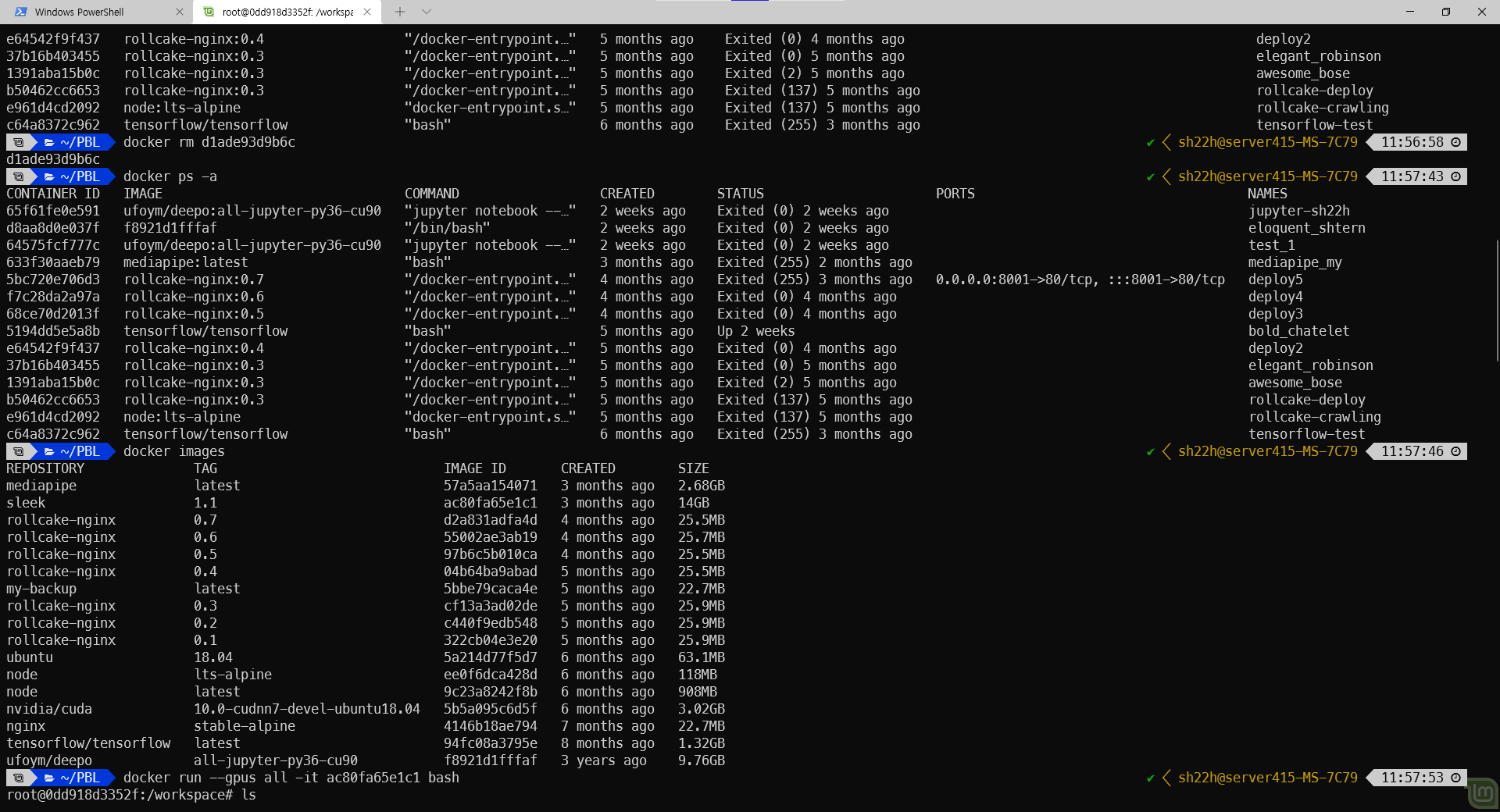
Task: Click the 10.0-cudnn7-devel-ubuntu18.04 tag
Action: (307, 709)
